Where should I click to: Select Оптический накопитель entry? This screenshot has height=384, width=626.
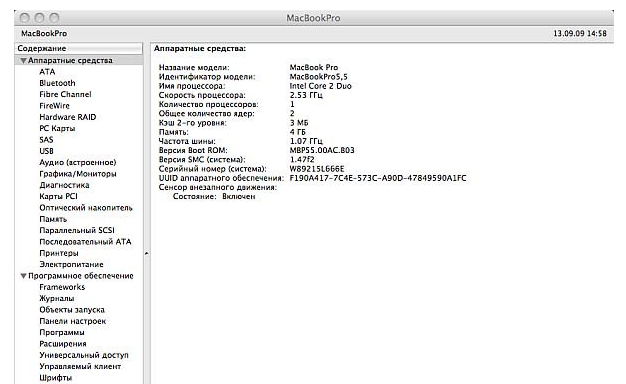point(85,208)
